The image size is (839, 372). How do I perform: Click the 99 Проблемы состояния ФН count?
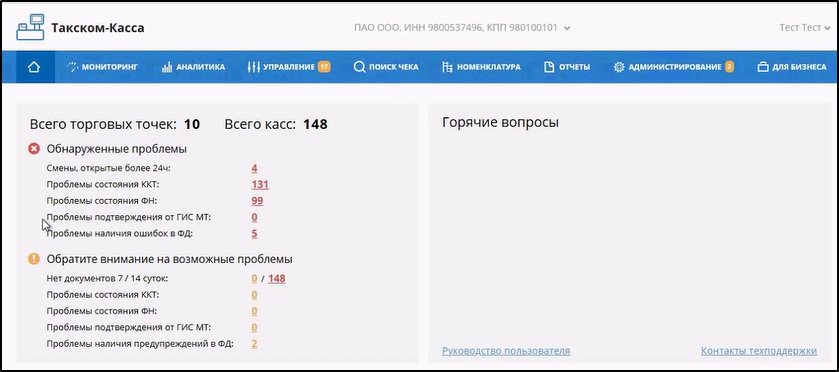(257, 201)
